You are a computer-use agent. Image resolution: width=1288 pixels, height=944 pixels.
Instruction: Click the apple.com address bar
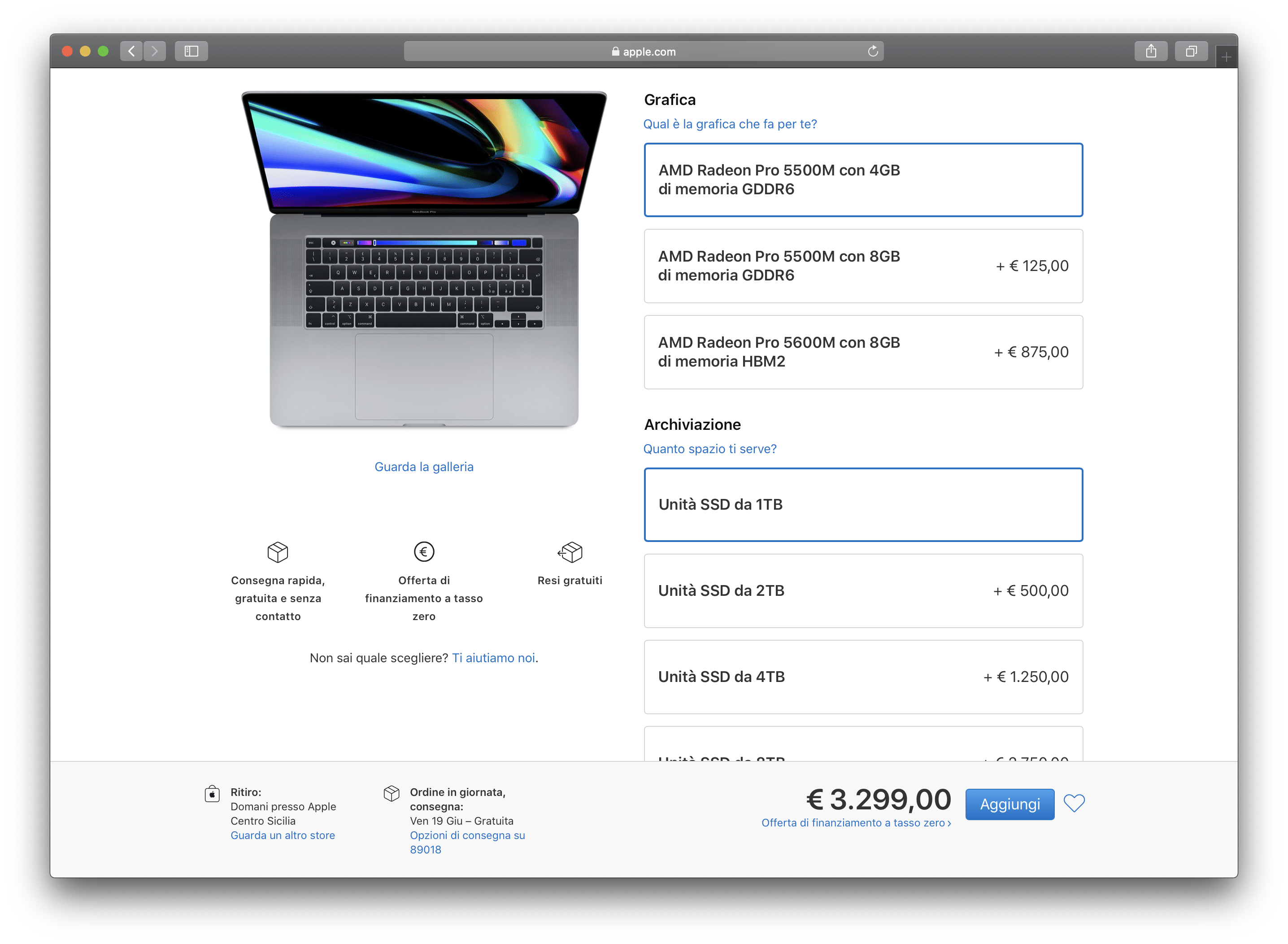643,52
